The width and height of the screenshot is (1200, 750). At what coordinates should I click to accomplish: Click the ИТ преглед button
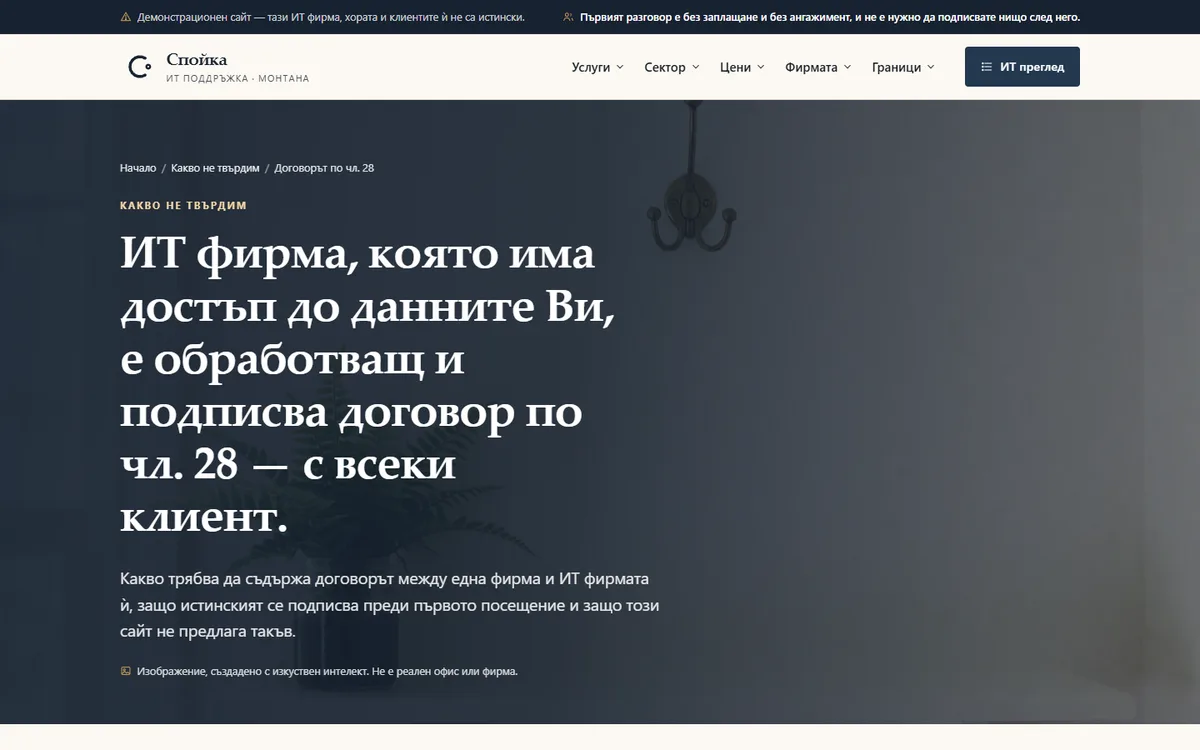point(1022,67)
